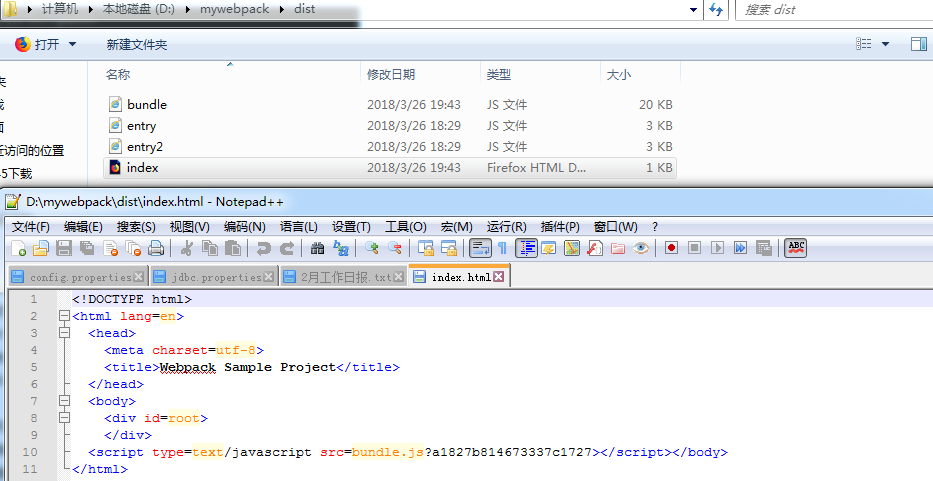Start macro recording with red dot icon
The height and width of the screenshot is (481, 933).
(x=671, y=248)
